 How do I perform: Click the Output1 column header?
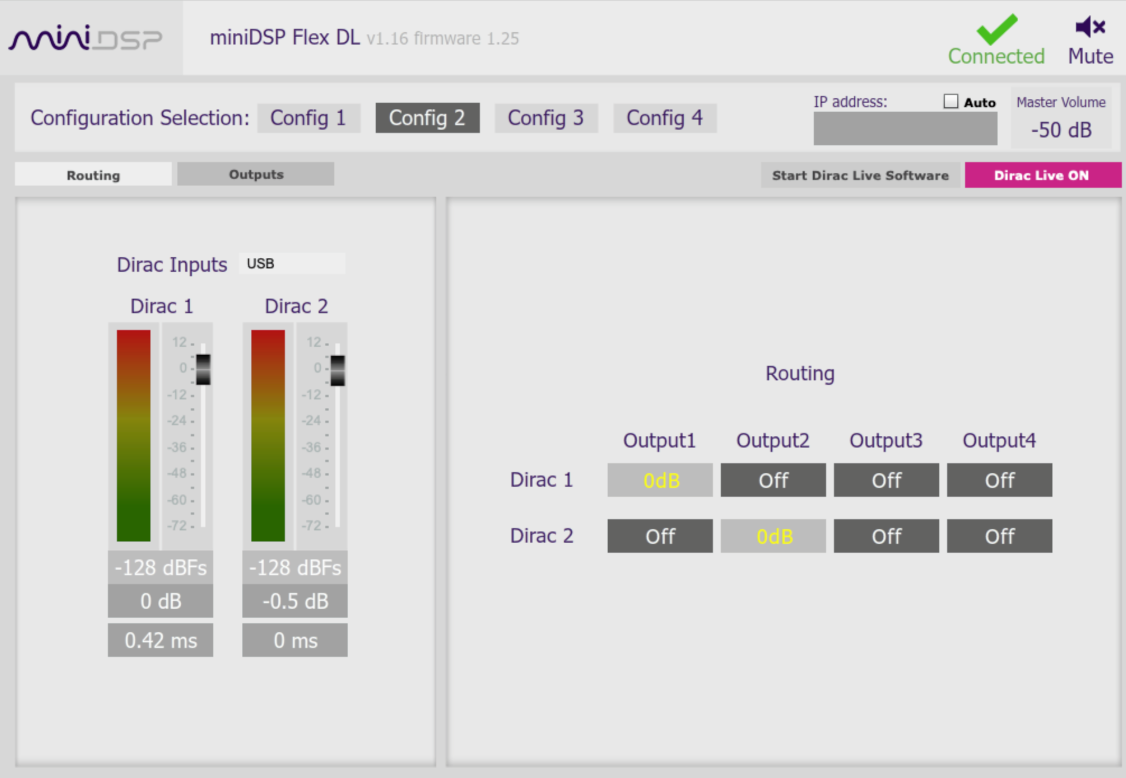pos(659,440)
